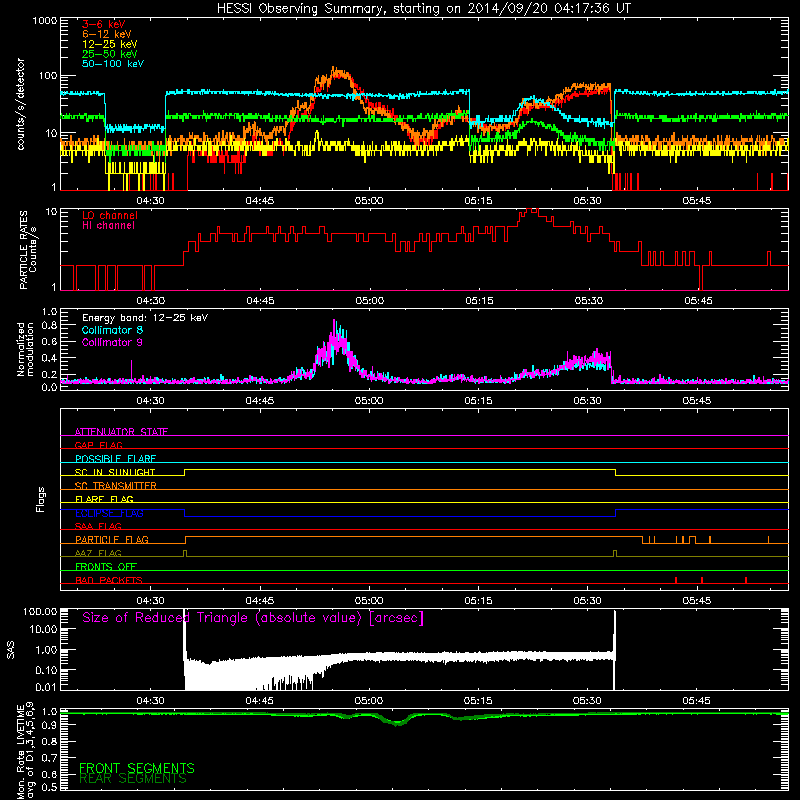This screenshot has height=800, width=800.
Task: Select the Collimator 8 legend label
Action: pyautogui.click(x=112, y=330)
